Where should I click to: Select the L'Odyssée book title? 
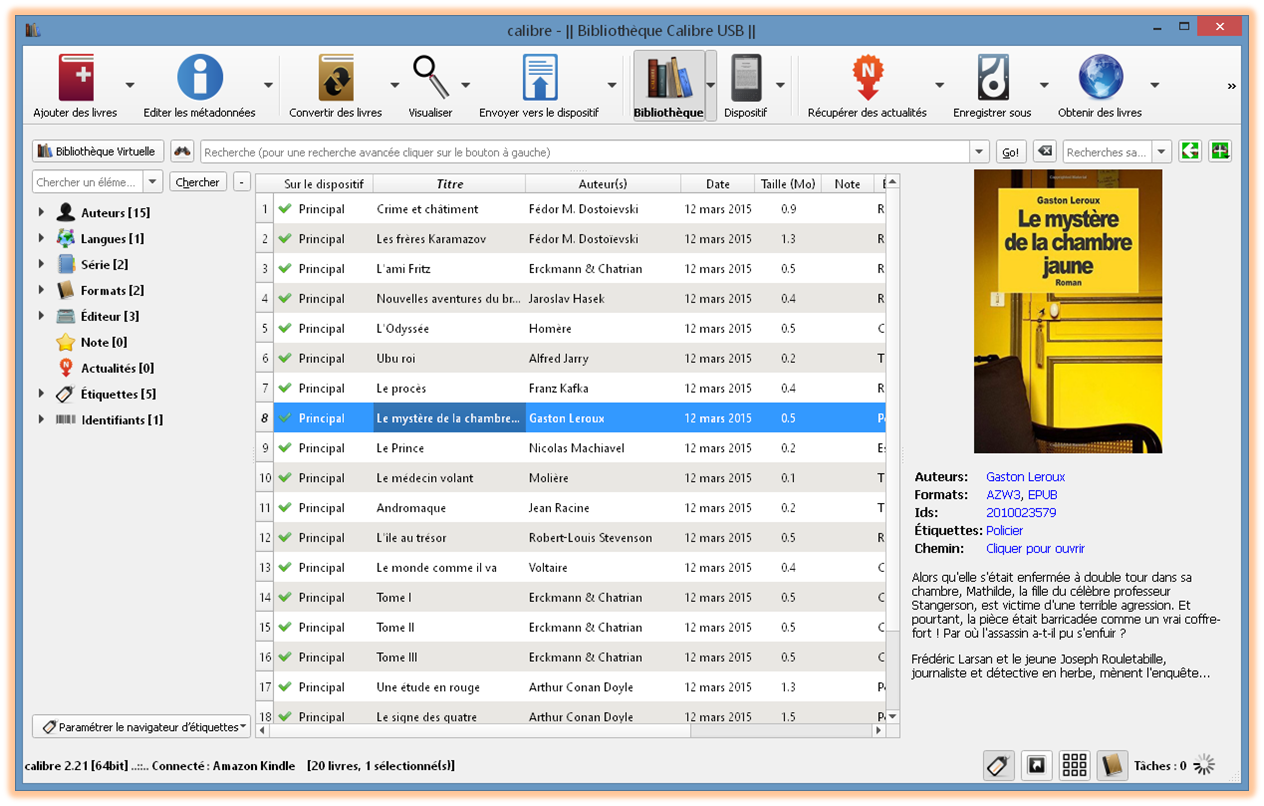(x=403, y=328)
